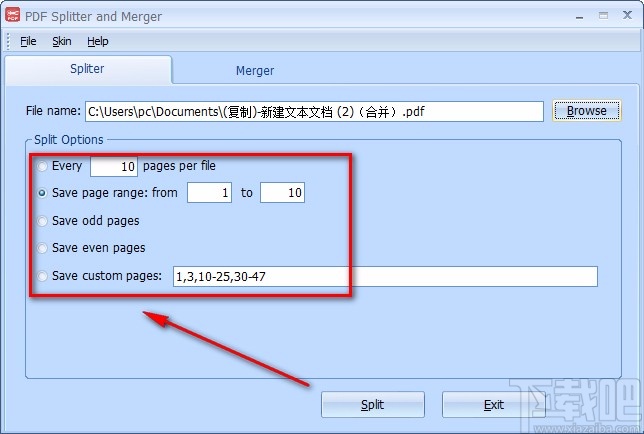This screenshot has height=434, width=644.
Task: Click the custom pages text field
Action: coord(385,276)
